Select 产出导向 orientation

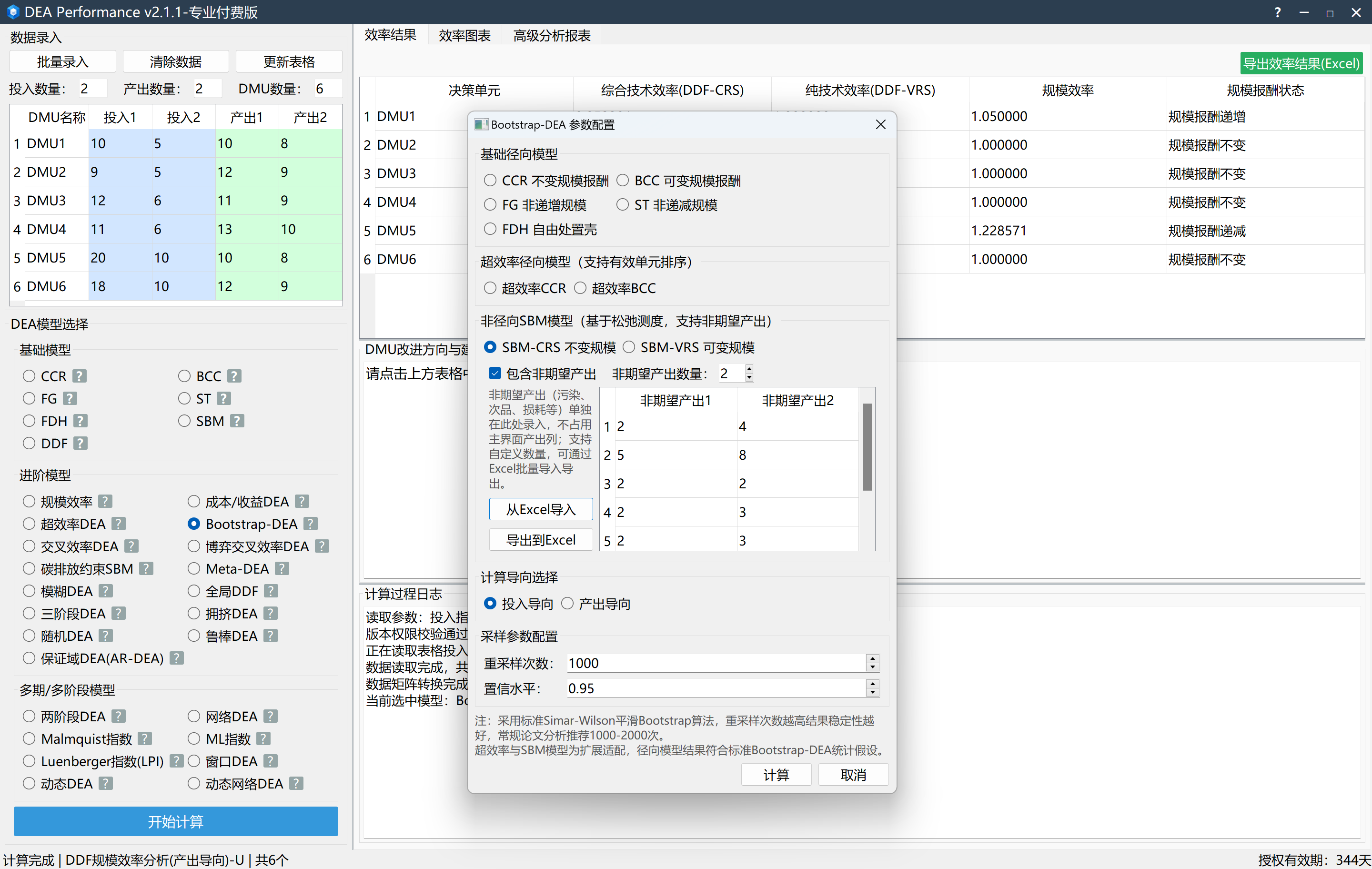[595, 604]
